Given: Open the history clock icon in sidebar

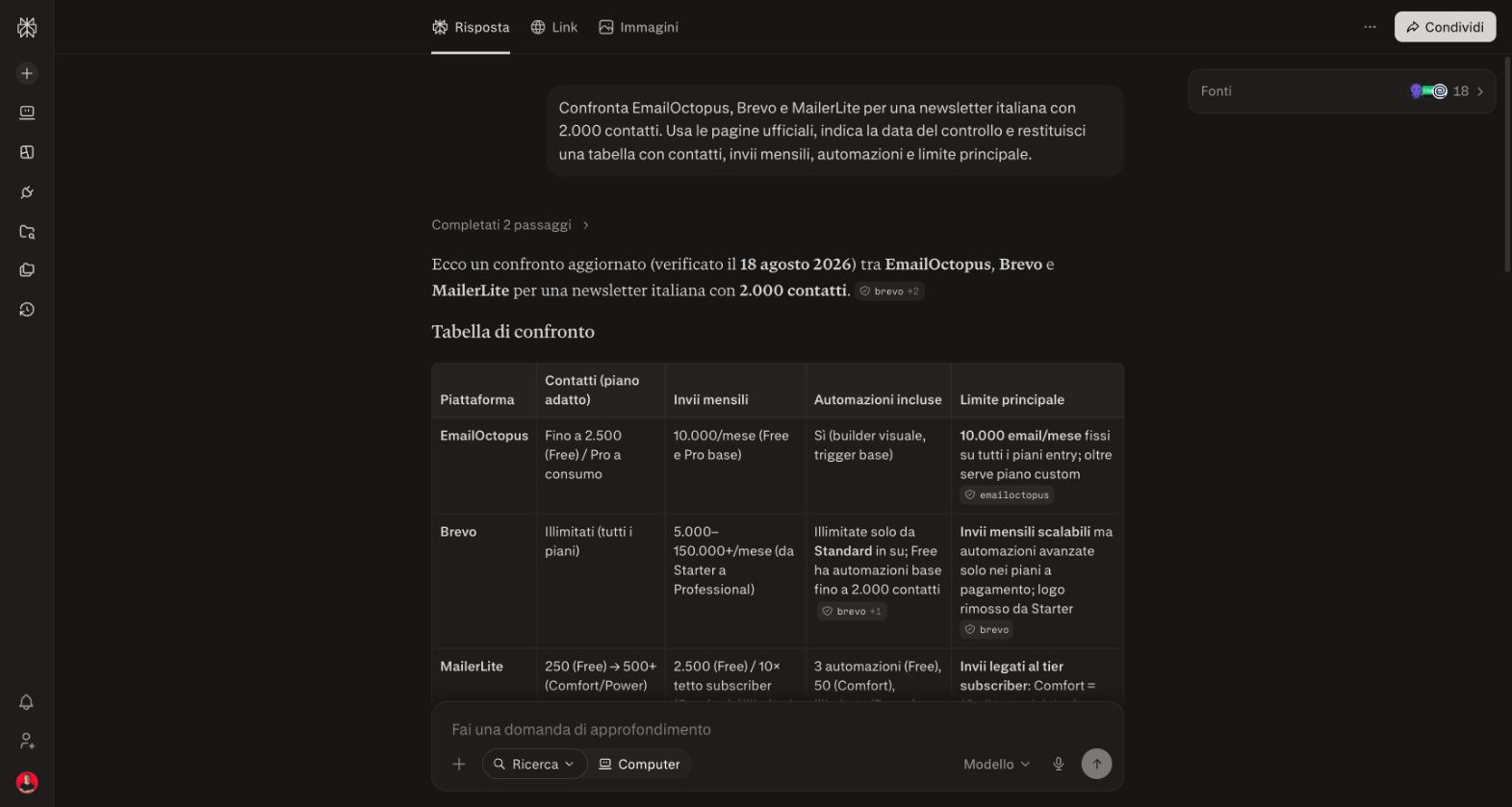Looking at the screenshot, I should (27, 310).
